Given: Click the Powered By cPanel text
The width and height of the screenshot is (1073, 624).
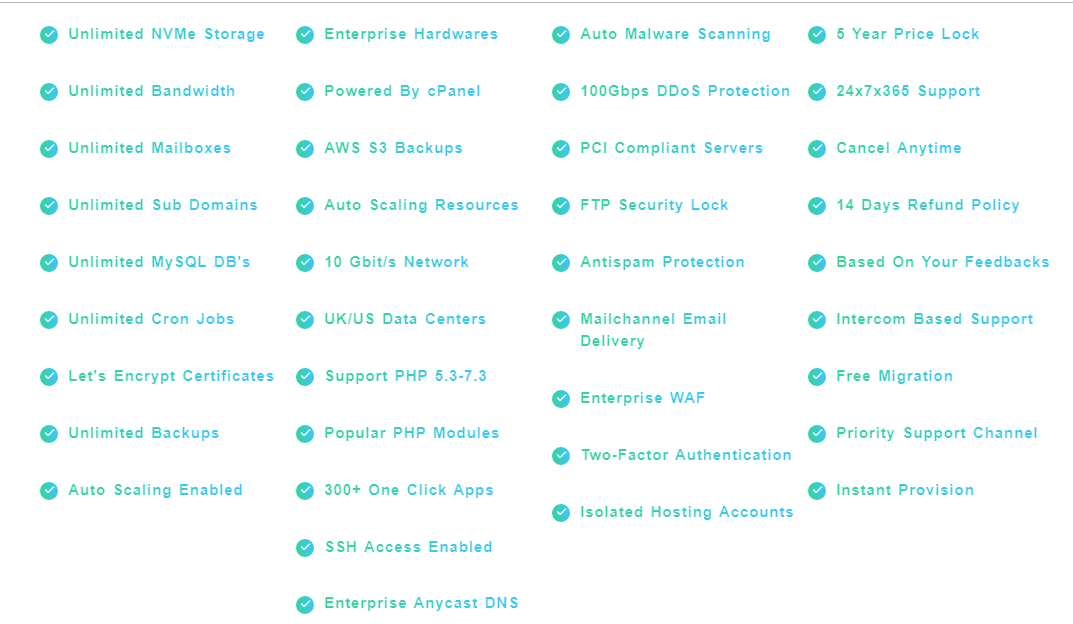Looking at the screenshot, I should pos(402,92).
